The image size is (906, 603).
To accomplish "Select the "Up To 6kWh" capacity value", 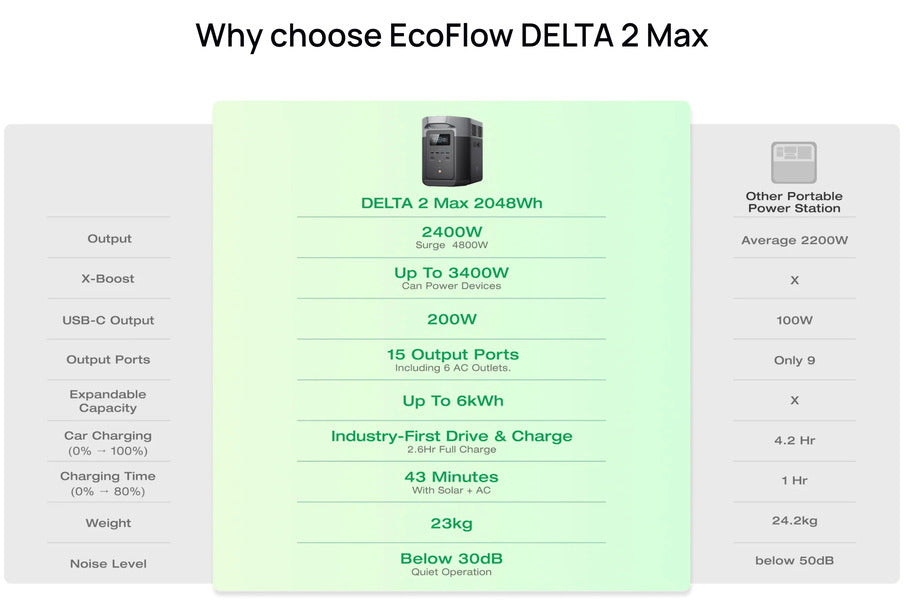I will coord(452,401).
